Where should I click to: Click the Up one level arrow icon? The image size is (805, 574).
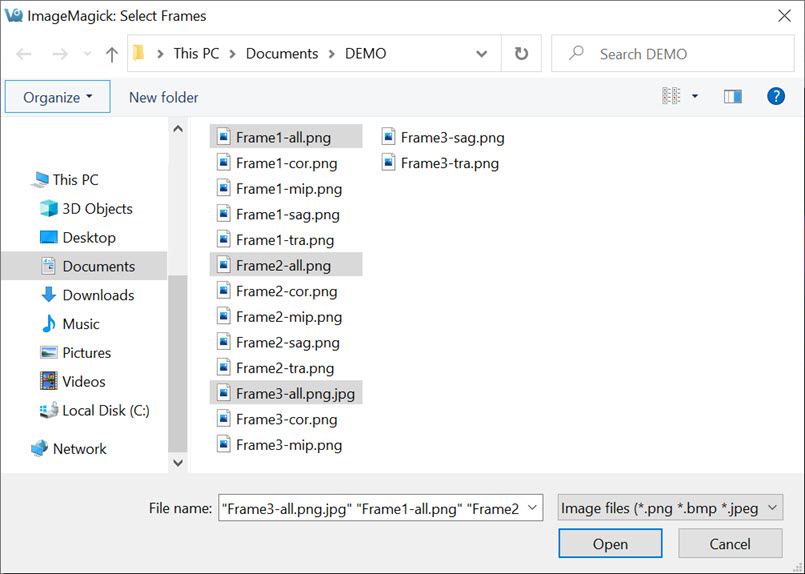[x=112, y=54]
